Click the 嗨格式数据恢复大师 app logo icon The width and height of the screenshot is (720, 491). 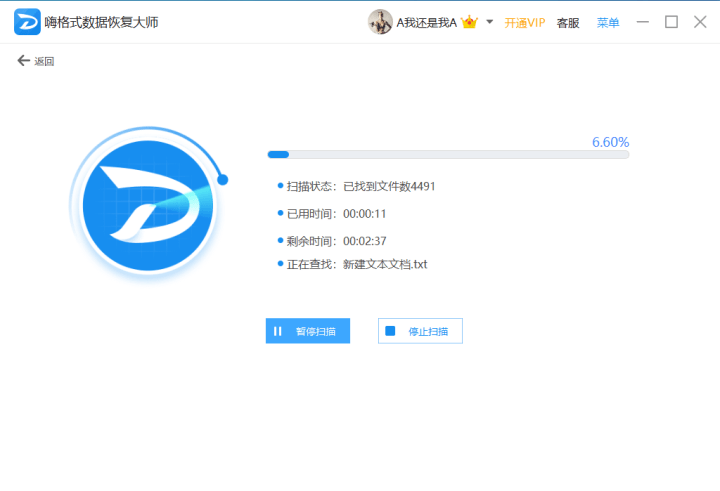(x=27, y=22)
